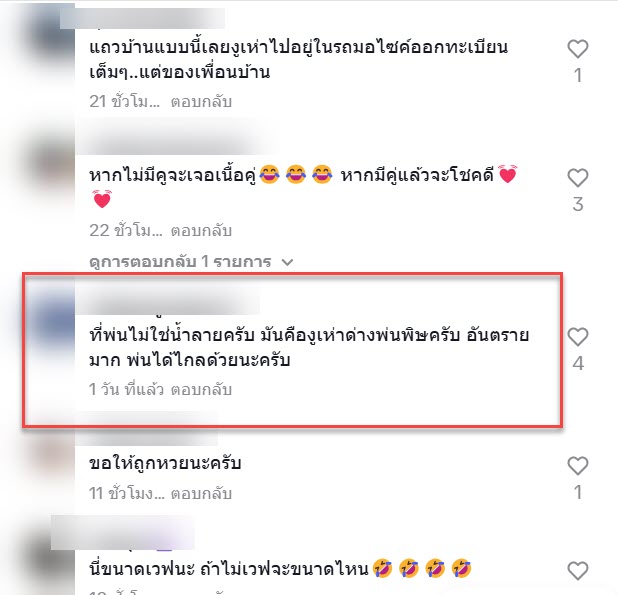
Task: Reply to the 1-day-ago cobra comment
Action: (201, 390)
